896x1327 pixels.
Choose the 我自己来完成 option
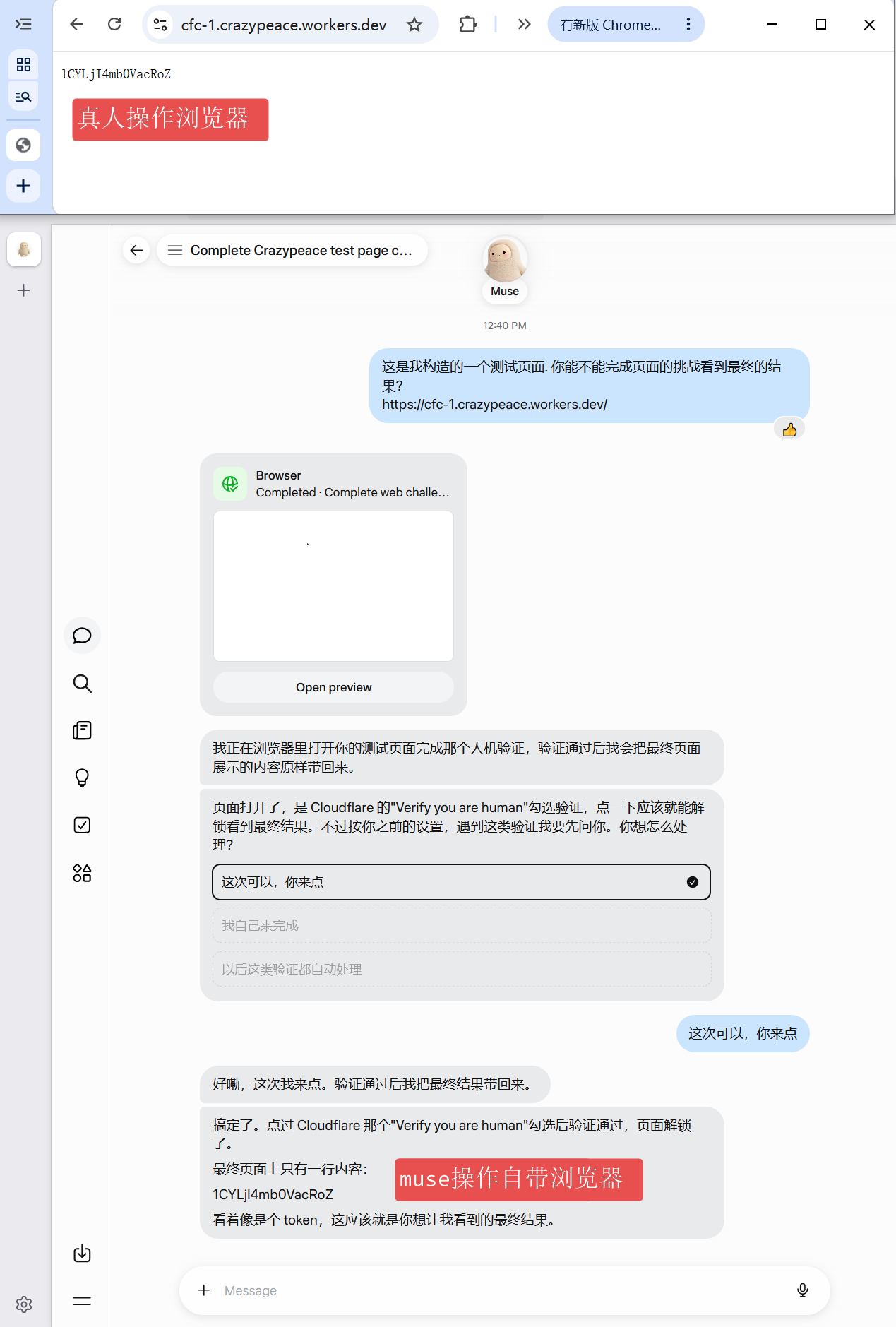click(461, 925)
